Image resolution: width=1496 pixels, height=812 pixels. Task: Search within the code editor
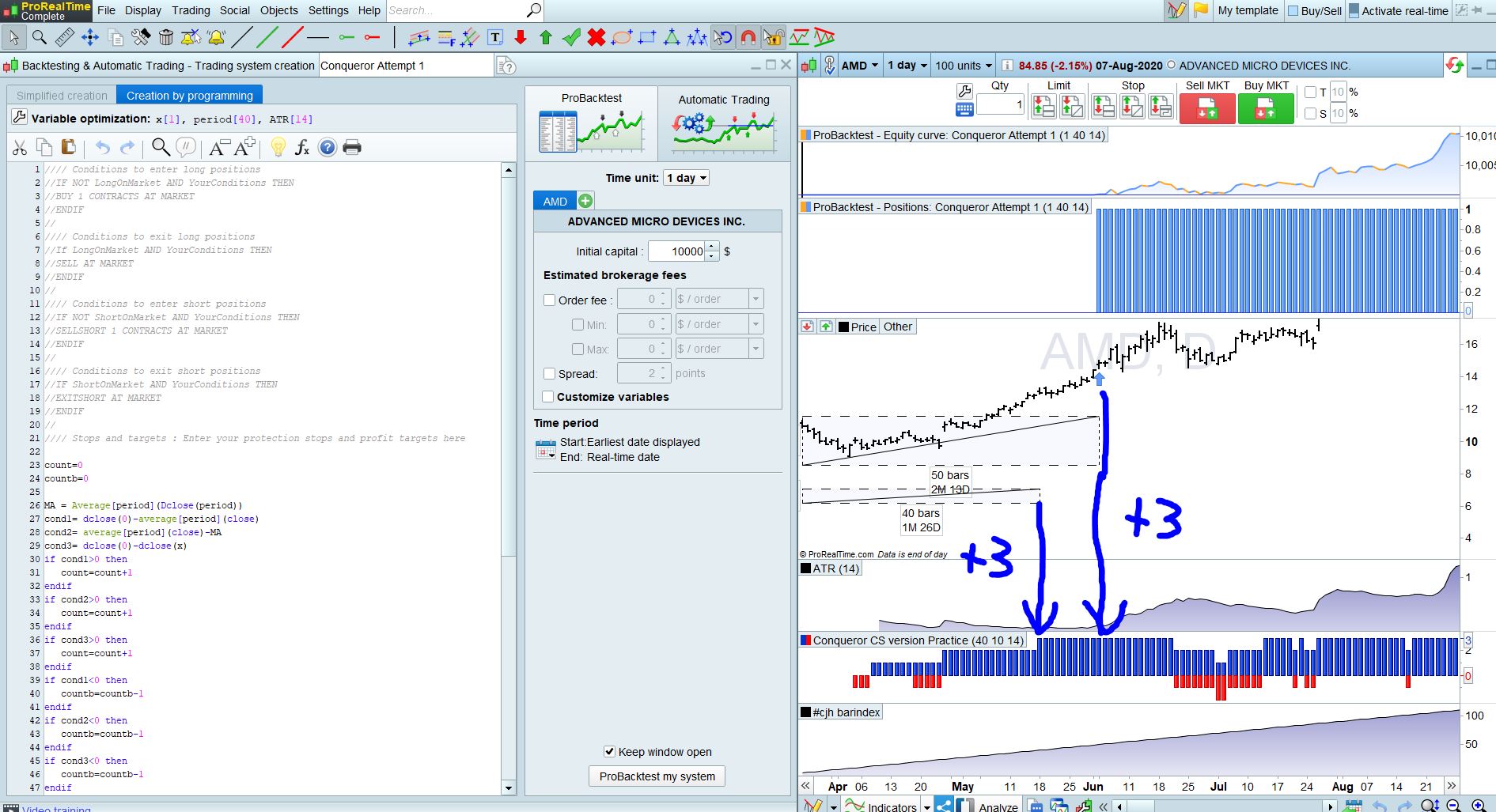coord(161,147)
